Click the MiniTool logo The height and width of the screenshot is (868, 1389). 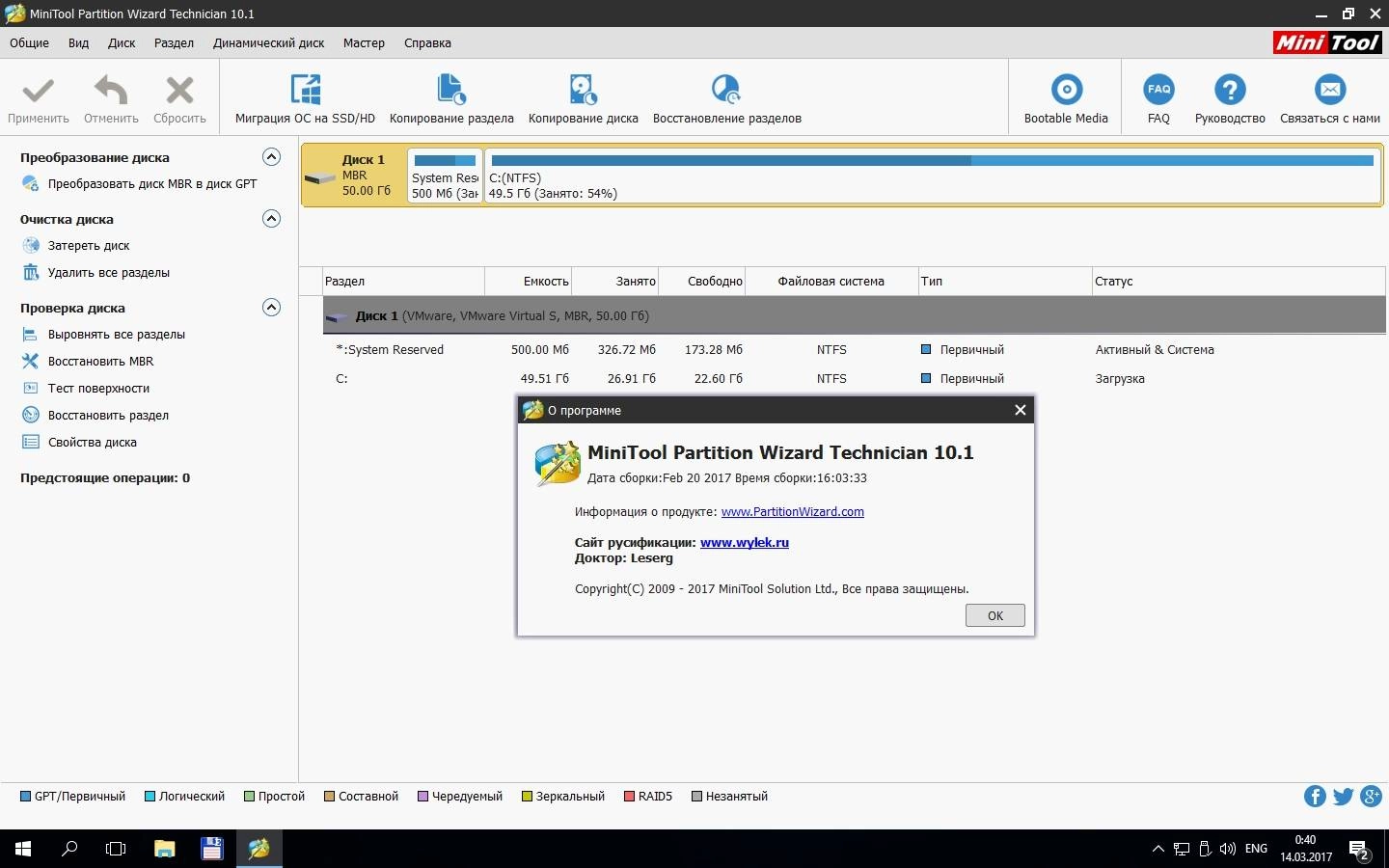point(1327,42)
